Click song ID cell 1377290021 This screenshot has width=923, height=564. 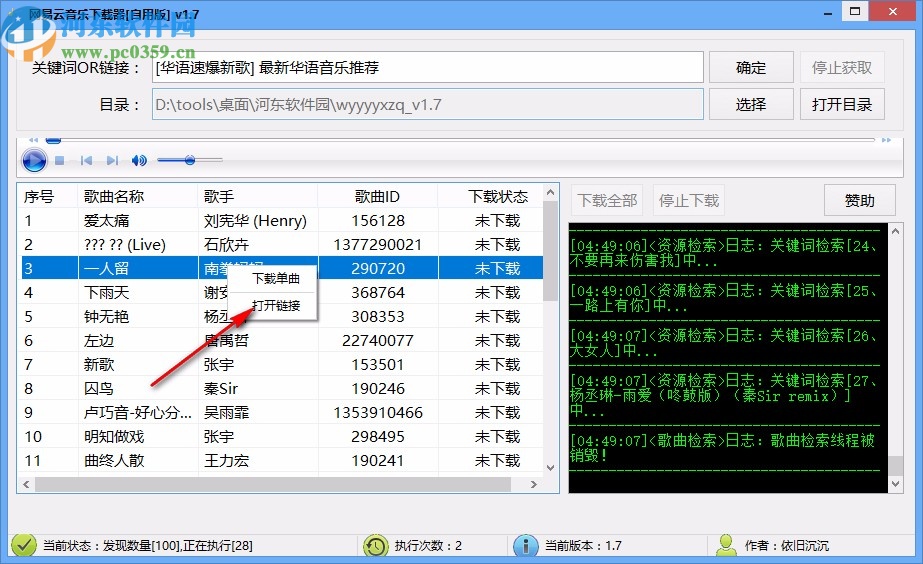point(378,244)
